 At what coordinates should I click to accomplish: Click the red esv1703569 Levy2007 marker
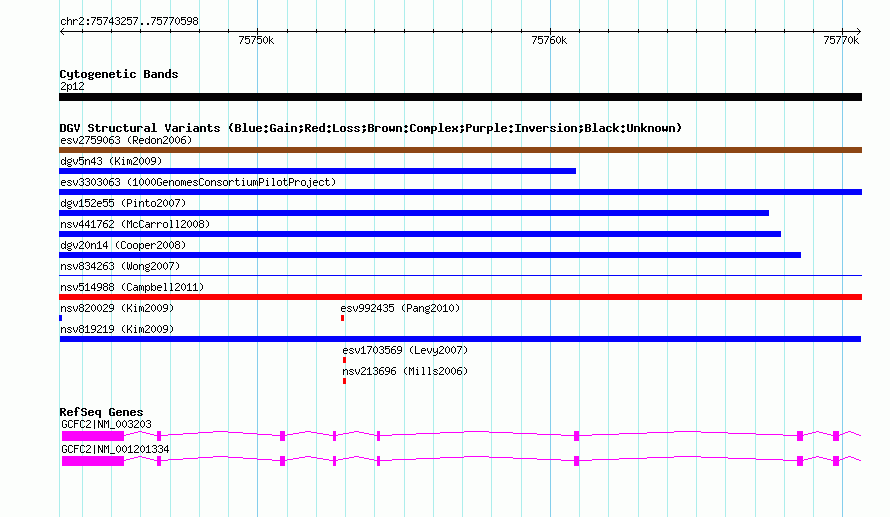(345, 360)
